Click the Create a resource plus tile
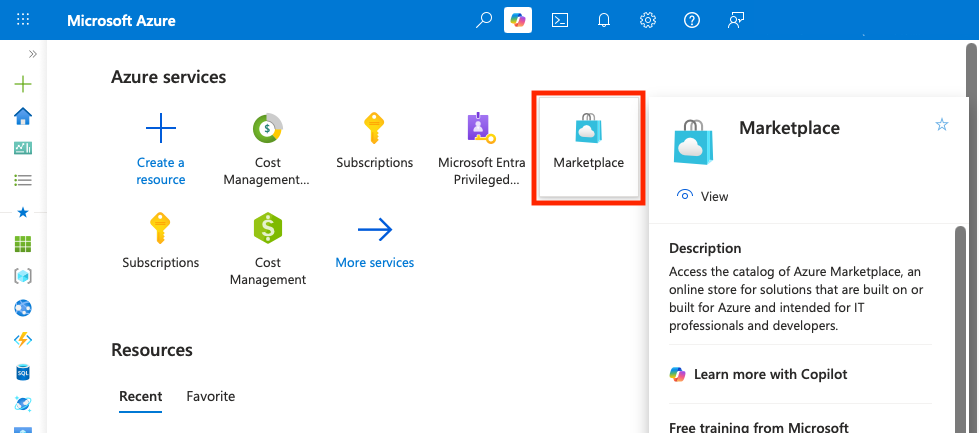Image resolution: width=979 pixels, height=433 pixels. tap(161, 149)
